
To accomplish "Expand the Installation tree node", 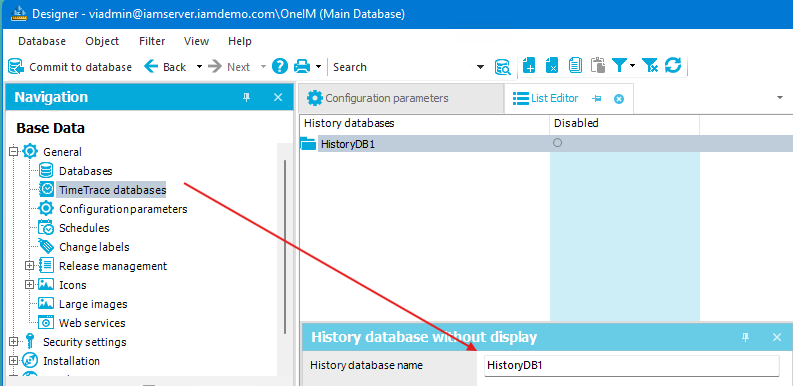I will point(14,360).
